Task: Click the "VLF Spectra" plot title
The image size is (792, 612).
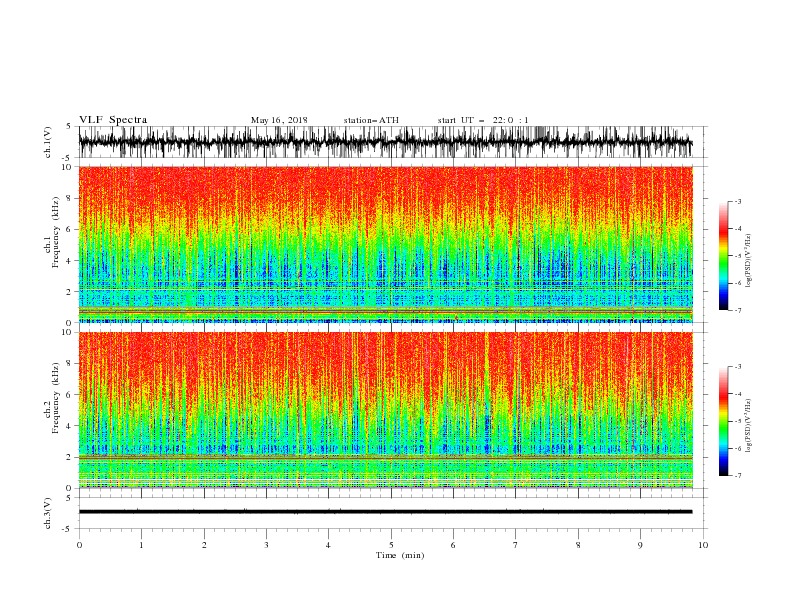Action: 113,120
